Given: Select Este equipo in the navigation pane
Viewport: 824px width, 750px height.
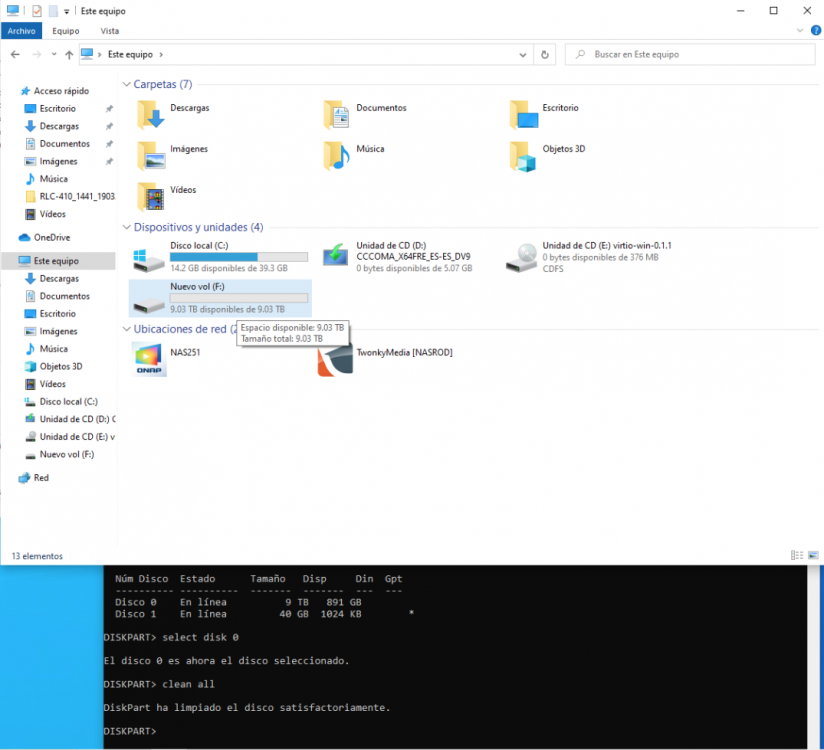Looking at the screenshot, I should point(58,261).
